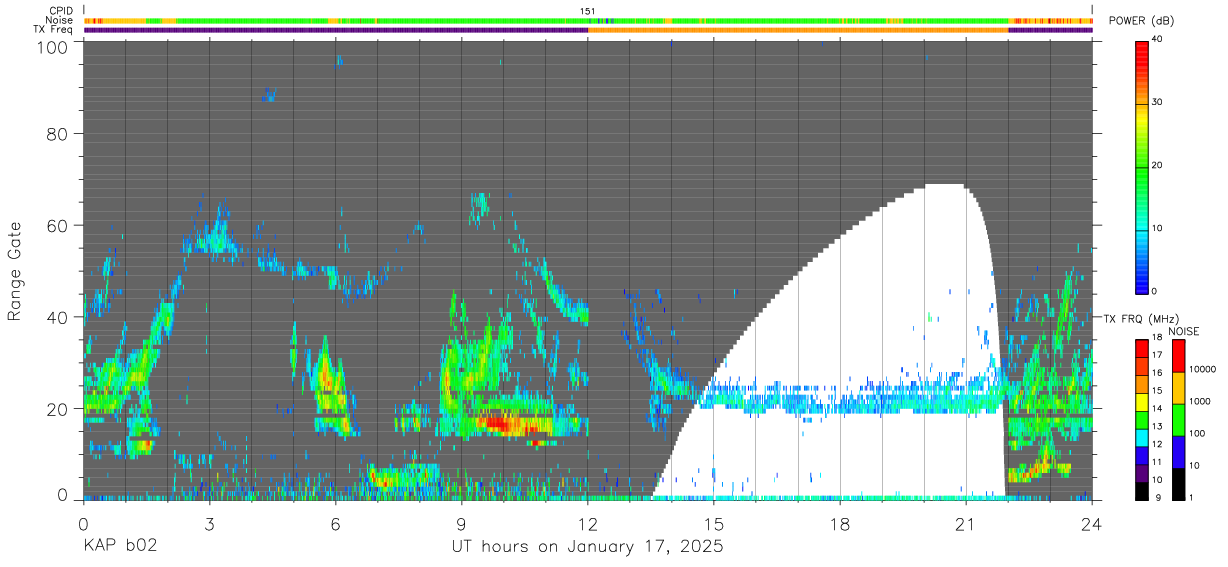Click the '60' range gate axis label

(57, 226)
